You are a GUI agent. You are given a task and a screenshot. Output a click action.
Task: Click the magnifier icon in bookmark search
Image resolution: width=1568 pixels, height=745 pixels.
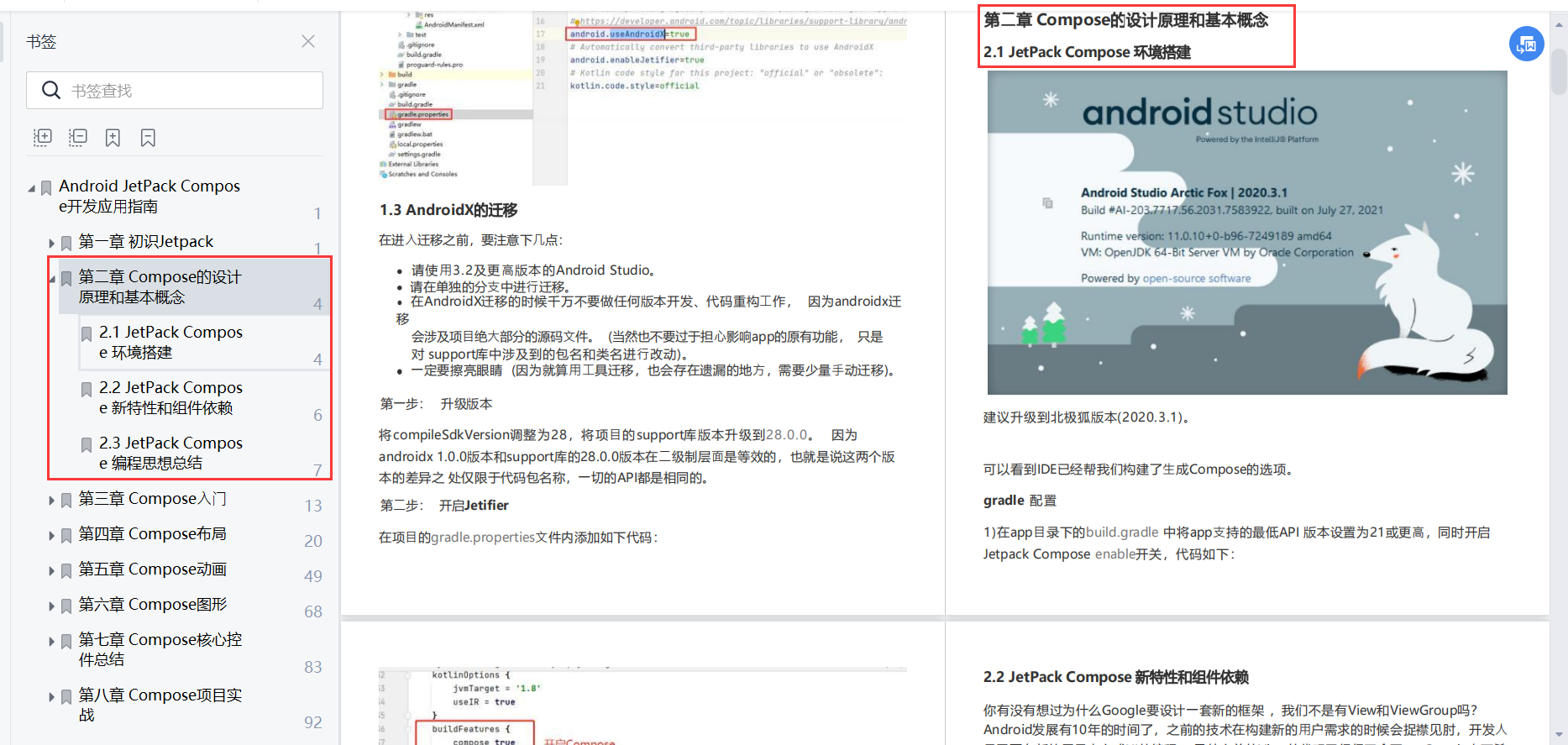pyautogui.click(x=51, y=90)
